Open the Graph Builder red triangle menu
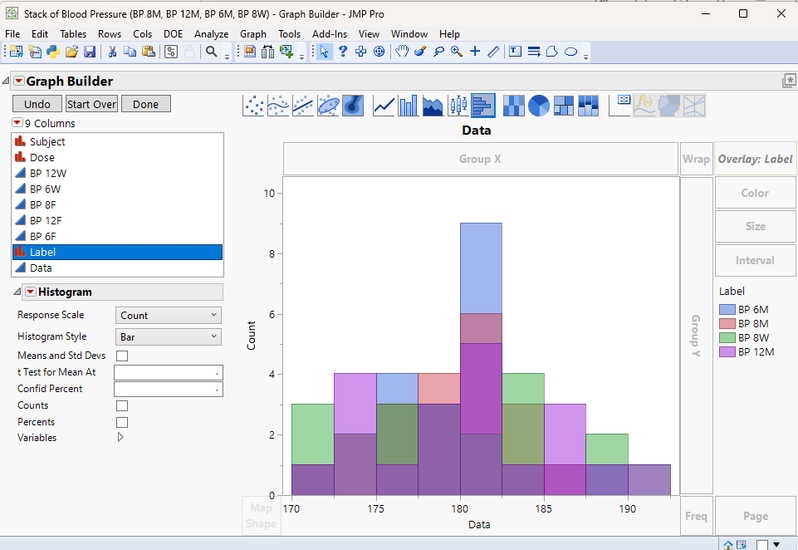The height and width of the screenshot is (550, 798). [x=19, y=81]
